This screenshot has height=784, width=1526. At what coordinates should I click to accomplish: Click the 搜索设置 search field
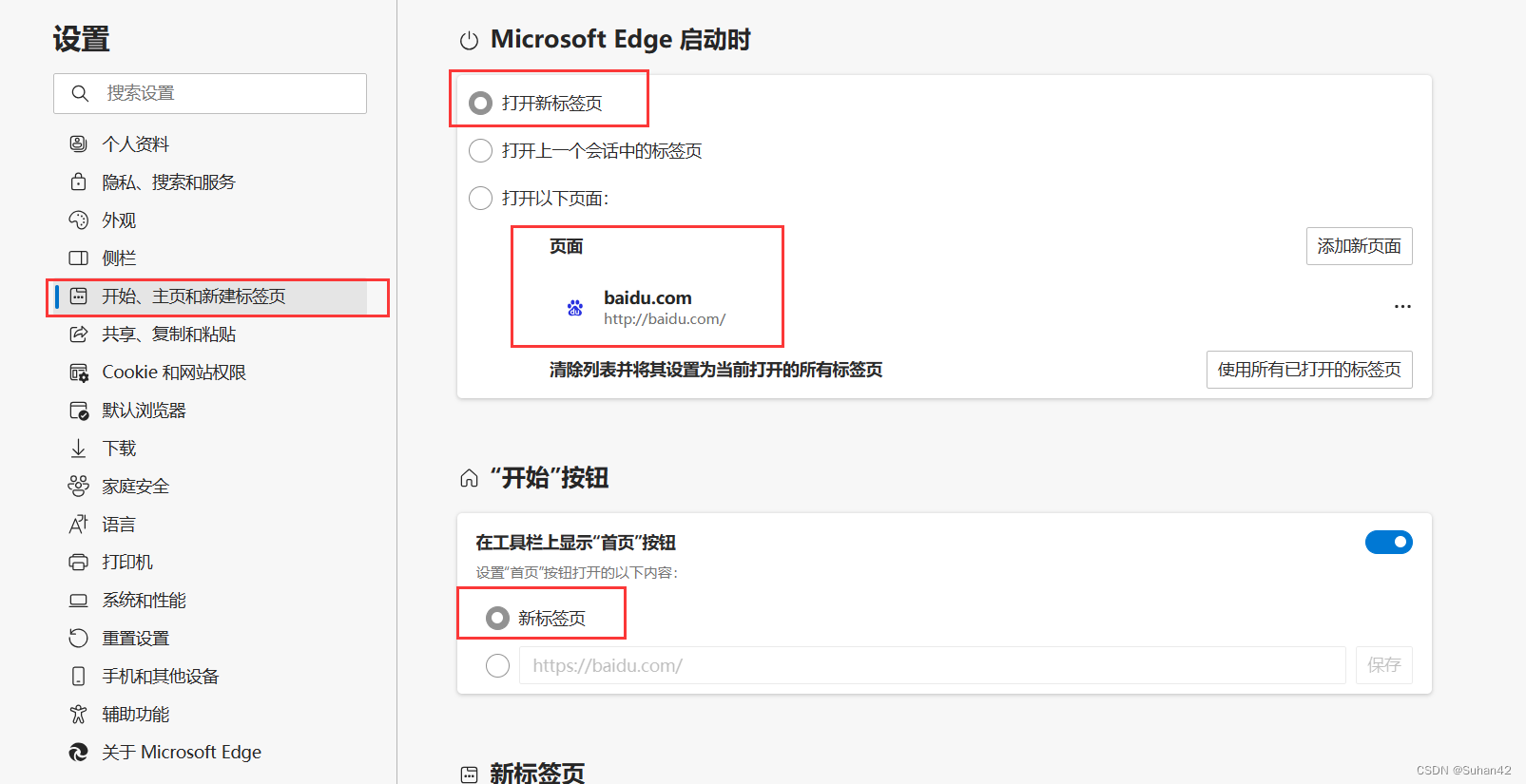tap(210, 93)
